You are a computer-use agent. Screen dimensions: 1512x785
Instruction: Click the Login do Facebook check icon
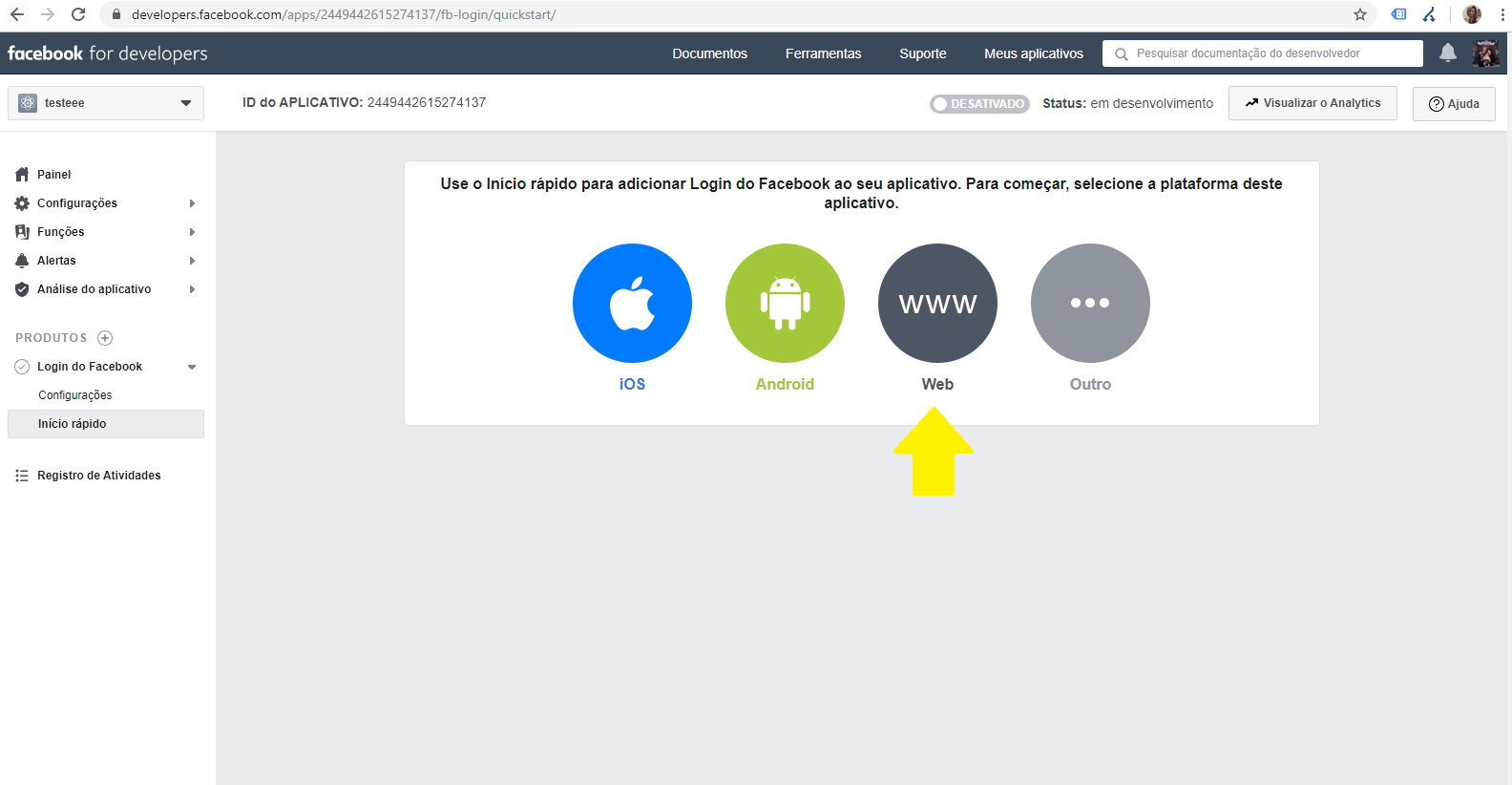coord(22,367)
